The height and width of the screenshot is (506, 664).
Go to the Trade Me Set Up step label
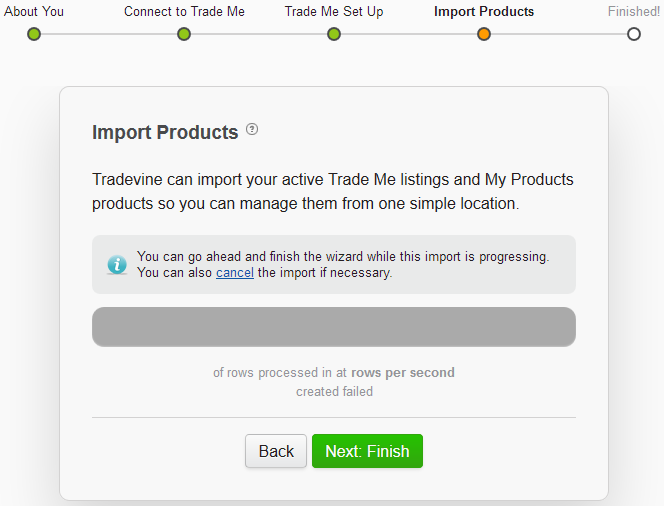[334, 11]
